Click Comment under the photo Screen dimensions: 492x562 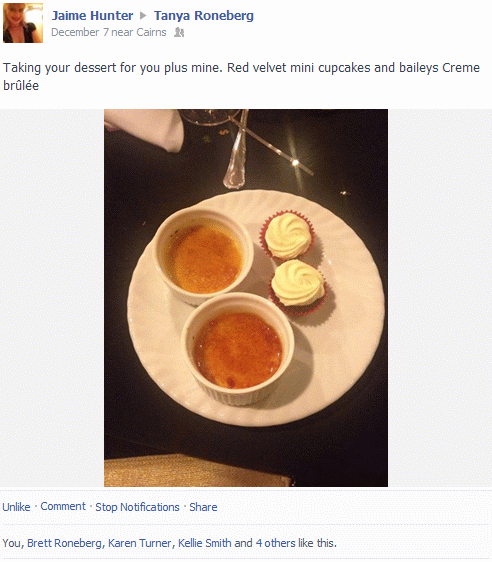63,506
